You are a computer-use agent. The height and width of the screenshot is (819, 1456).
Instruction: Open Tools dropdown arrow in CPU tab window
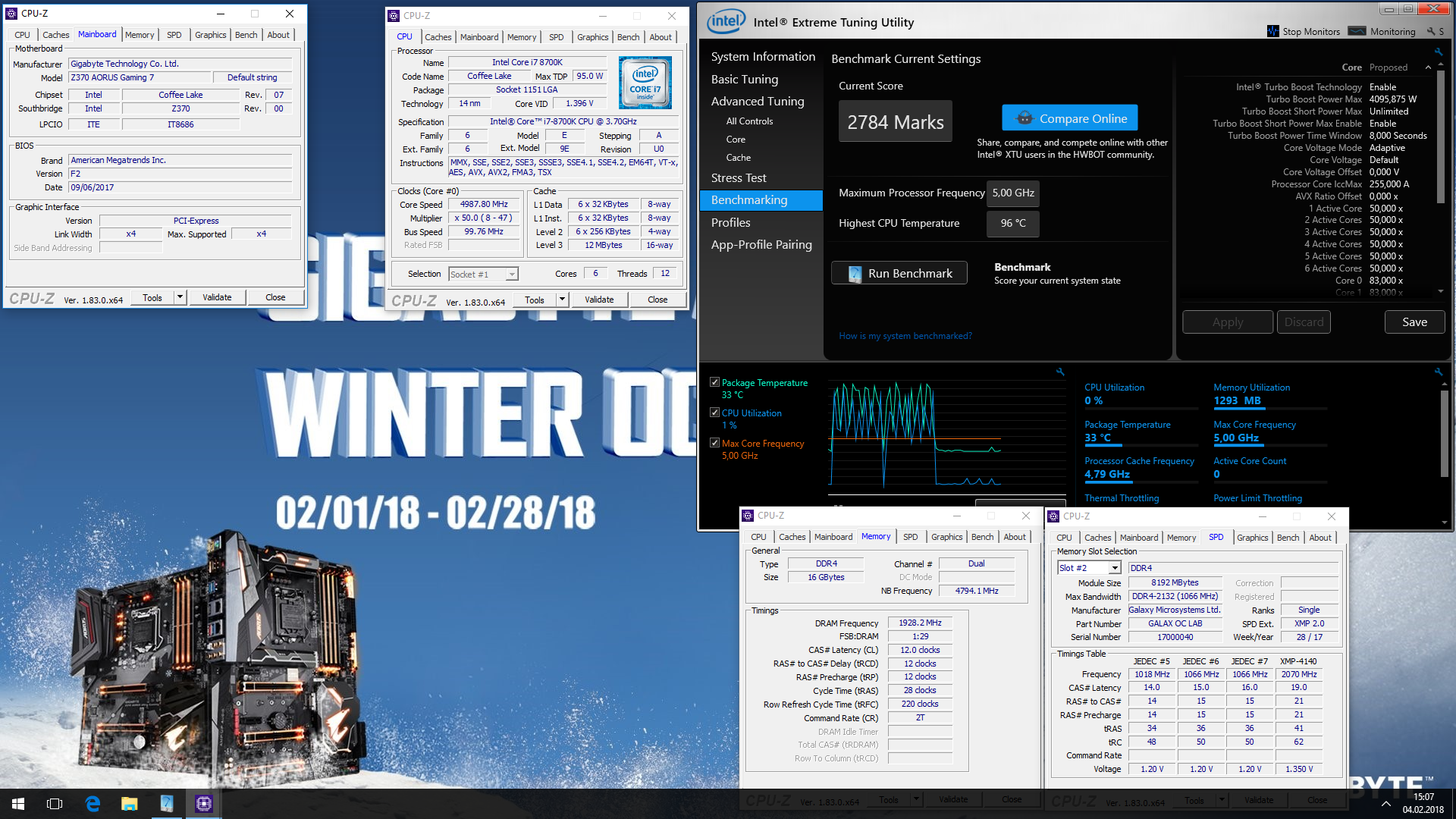click(563, 300)
